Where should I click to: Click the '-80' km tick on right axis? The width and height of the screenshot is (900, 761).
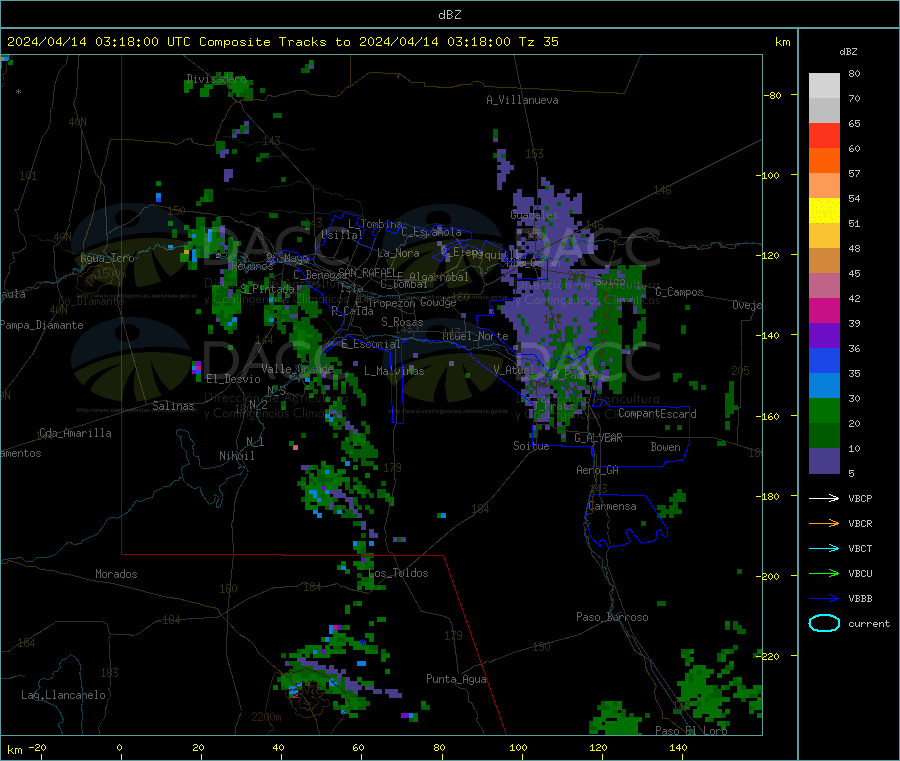click(772, 95)
